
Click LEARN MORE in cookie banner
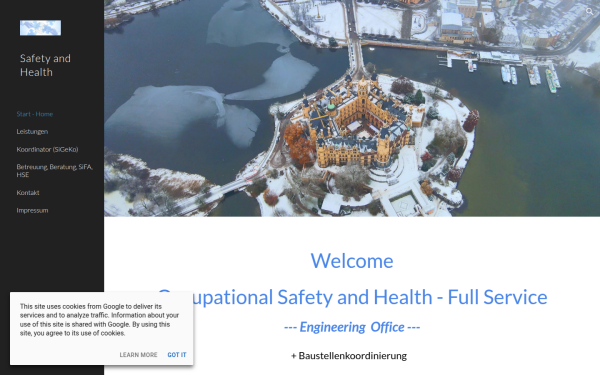(x=138, y=355)
